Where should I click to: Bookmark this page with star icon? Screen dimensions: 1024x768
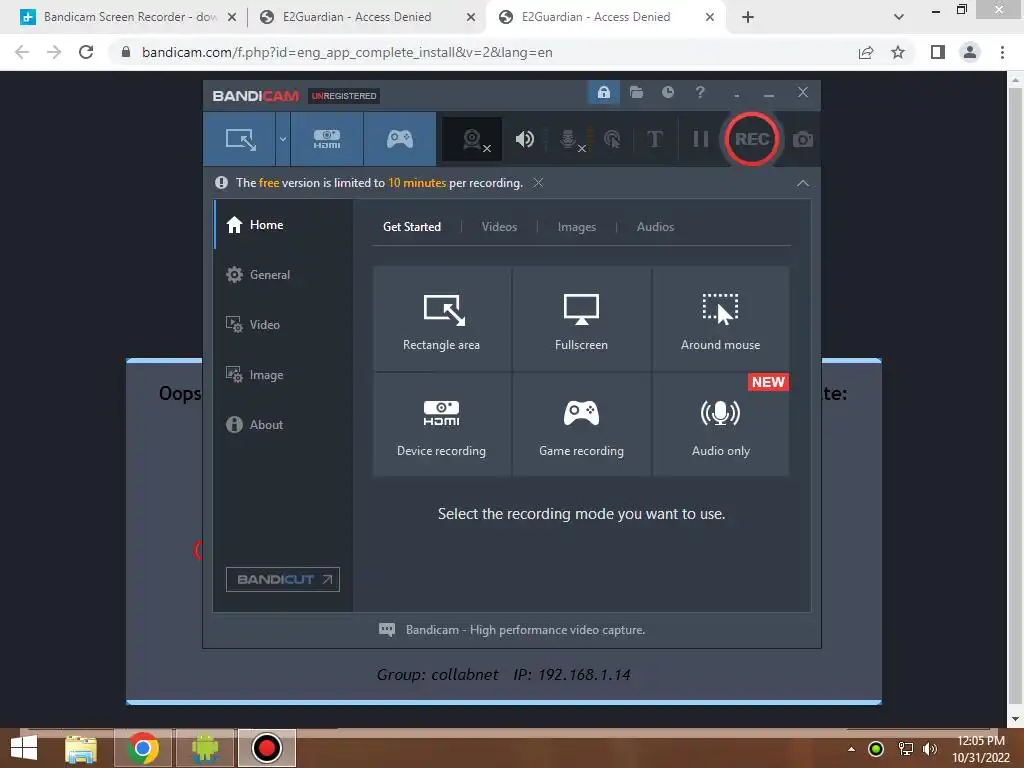click(x=898, y=52)
